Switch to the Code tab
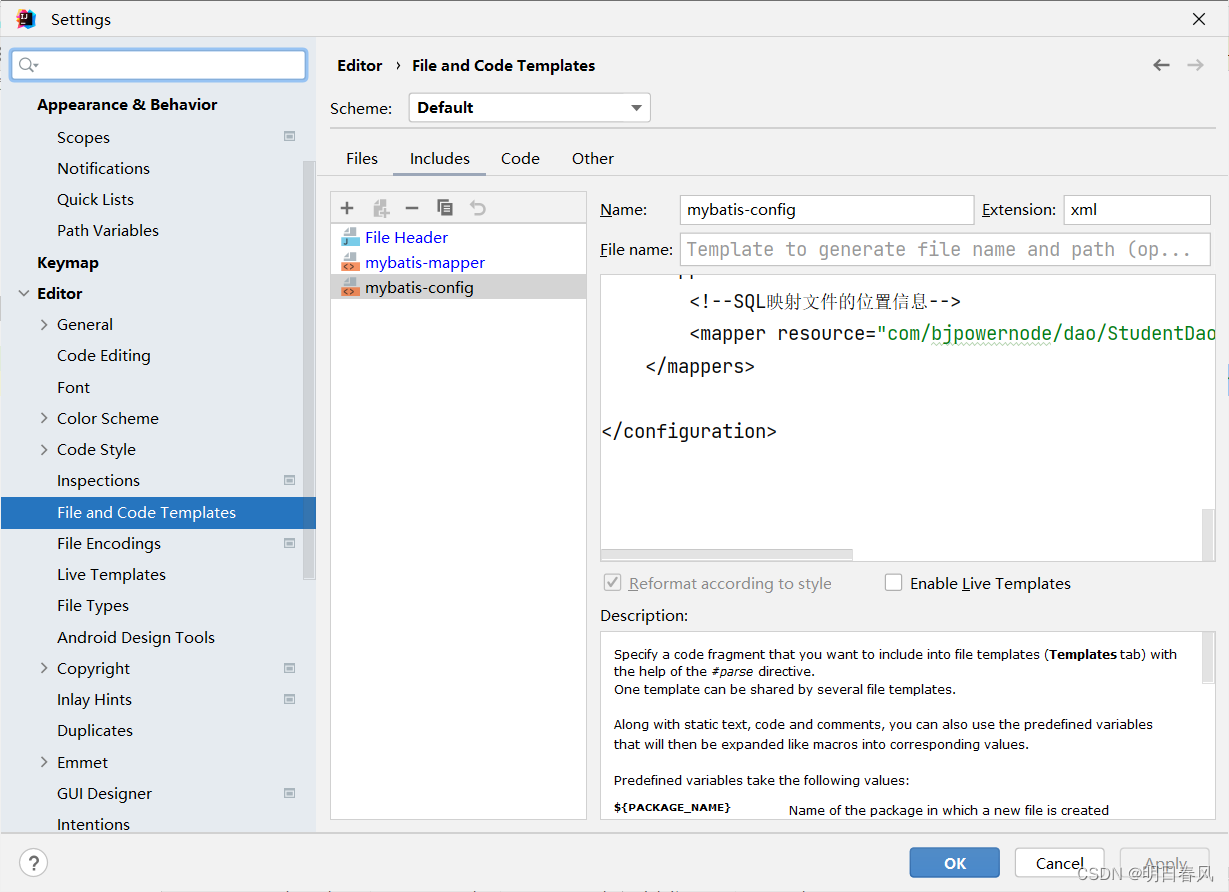 coord(520,158)
